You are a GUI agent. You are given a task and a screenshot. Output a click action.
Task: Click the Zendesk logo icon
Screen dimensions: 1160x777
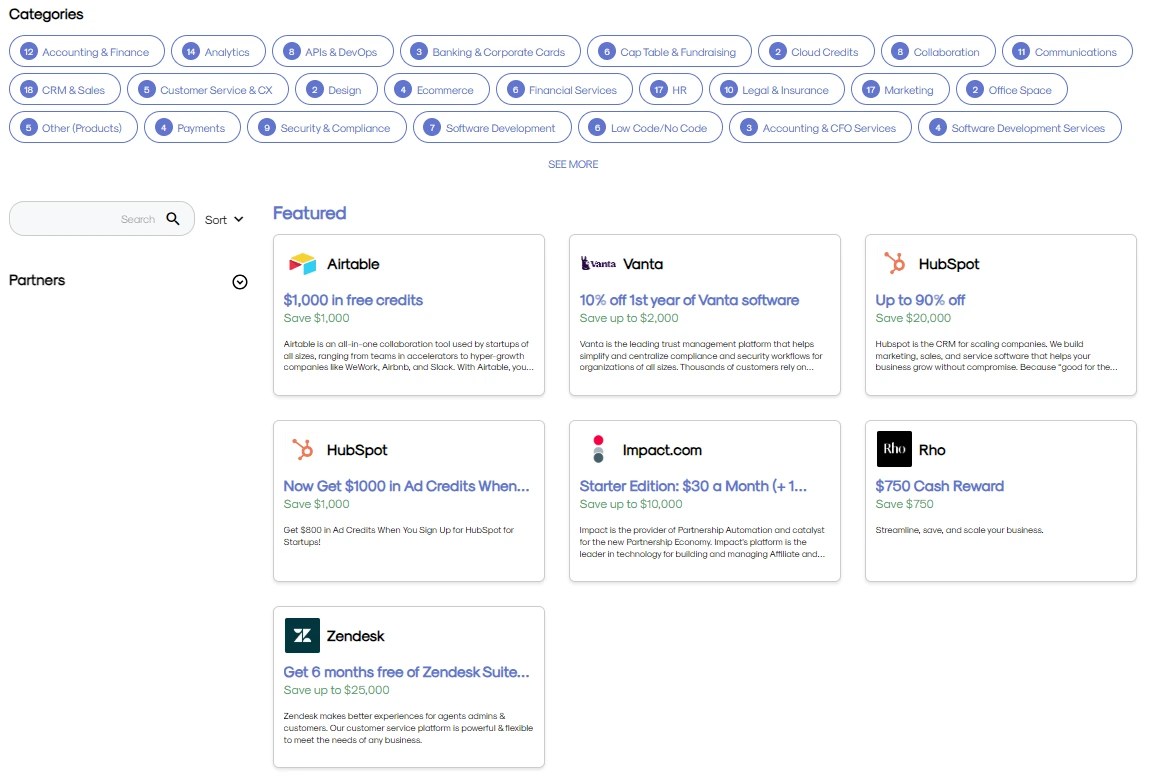coord(303,635)
